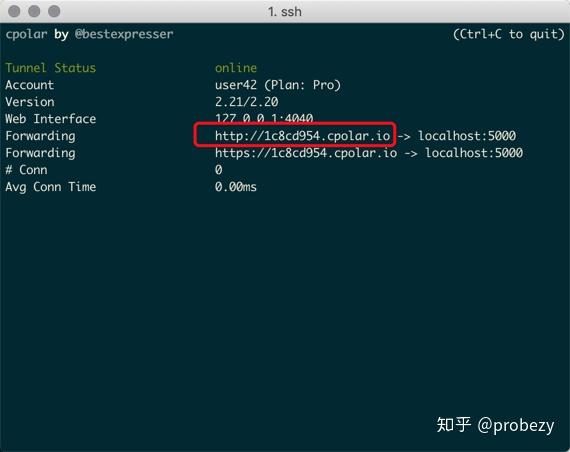Screen dimensions: 570x452
Task: Click the 'Tunnel Status' label
Action: [51, 68]
